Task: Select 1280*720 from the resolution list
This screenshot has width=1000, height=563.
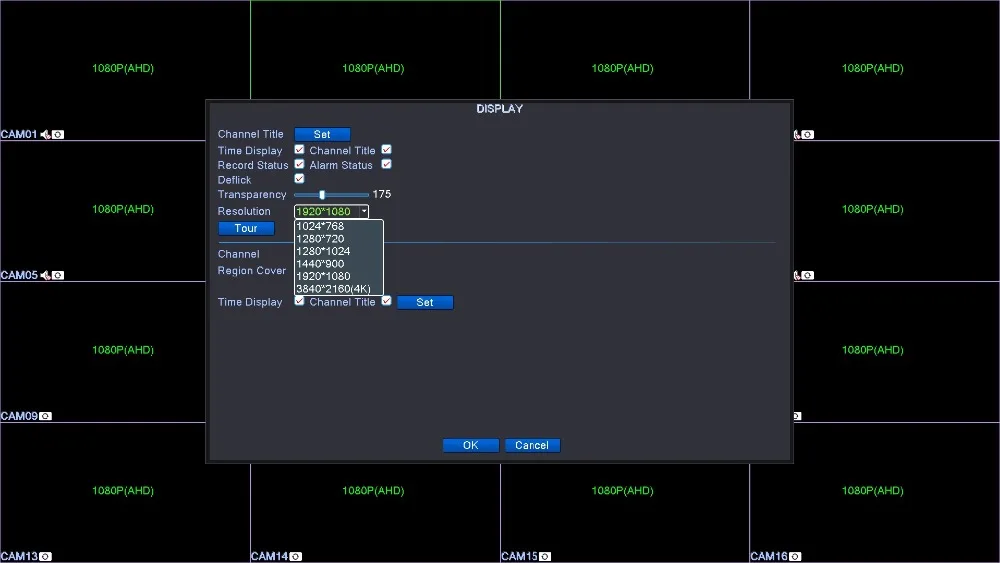Action: coord(339,239)
